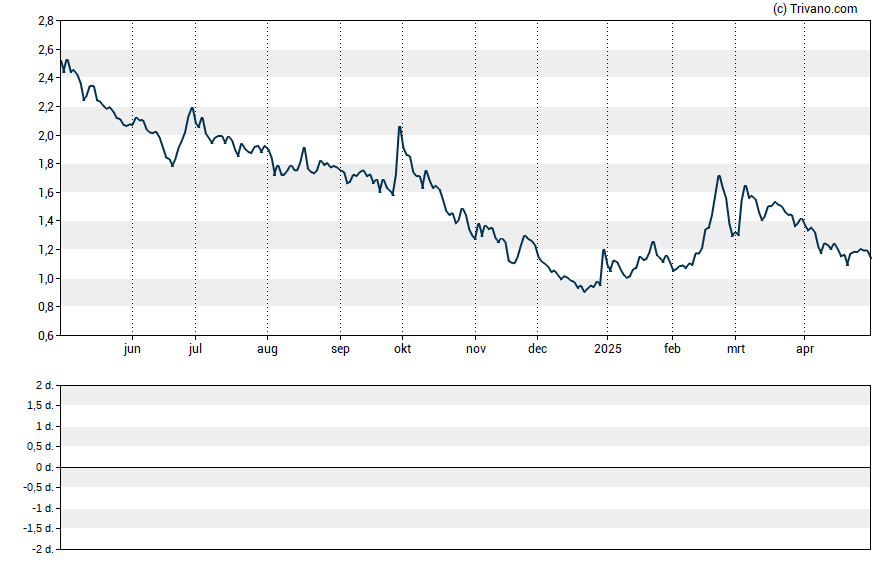
Task: Click the lowest price point before 2025
Action: point(584,292)
